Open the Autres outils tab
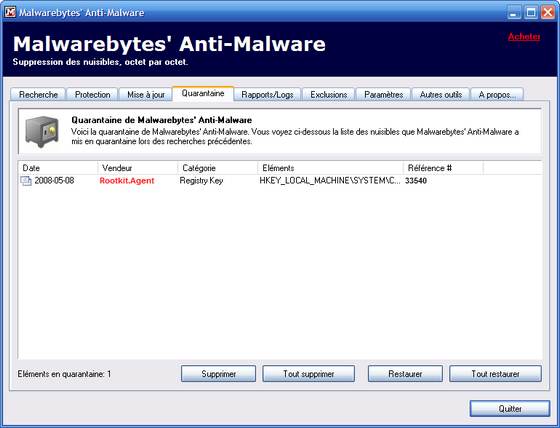The height and width of the screenshot is (428, 560). [441, 95]
